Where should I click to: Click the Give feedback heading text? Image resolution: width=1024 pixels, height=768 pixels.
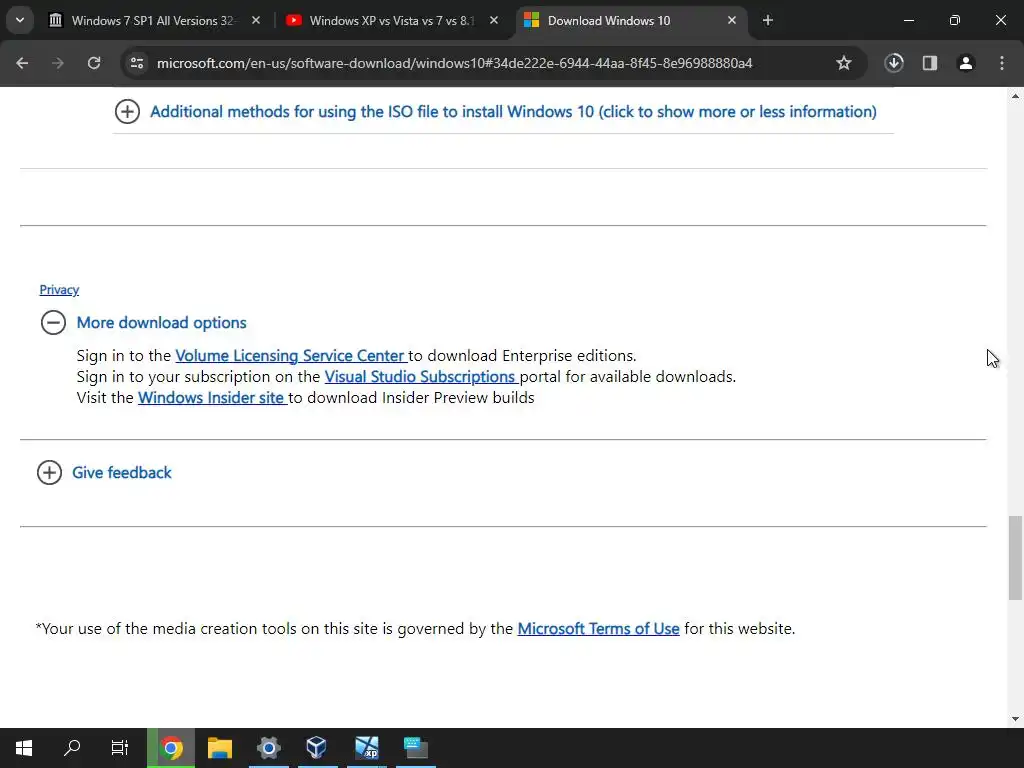coord(121,472)
